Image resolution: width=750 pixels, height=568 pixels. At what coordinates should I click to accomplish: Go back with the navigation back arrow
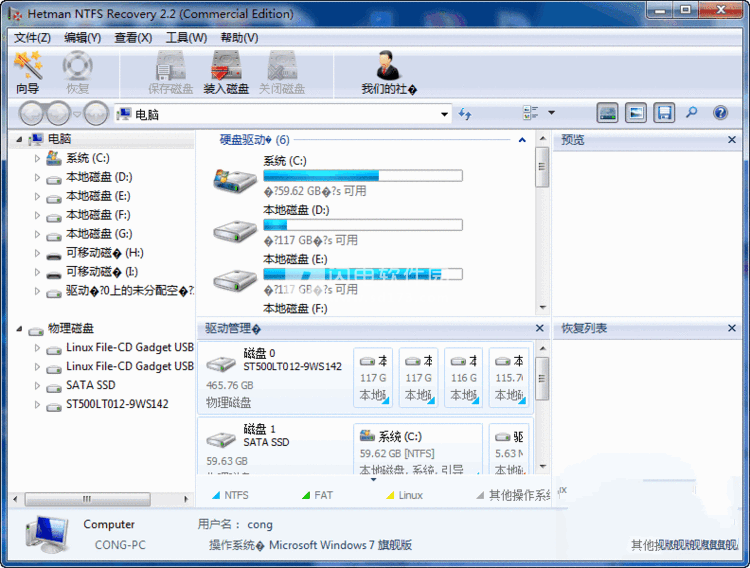(x=32, y=114)
